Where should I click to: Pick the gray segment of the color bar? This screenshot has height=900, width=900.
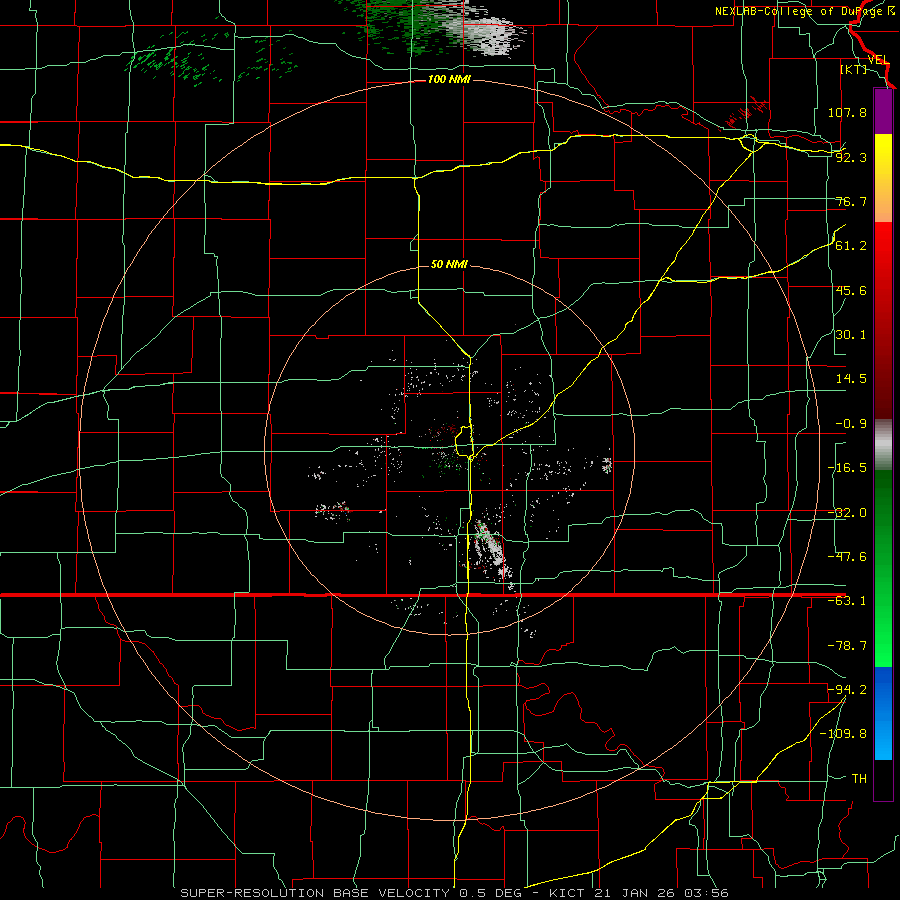[x=883, y=445]
